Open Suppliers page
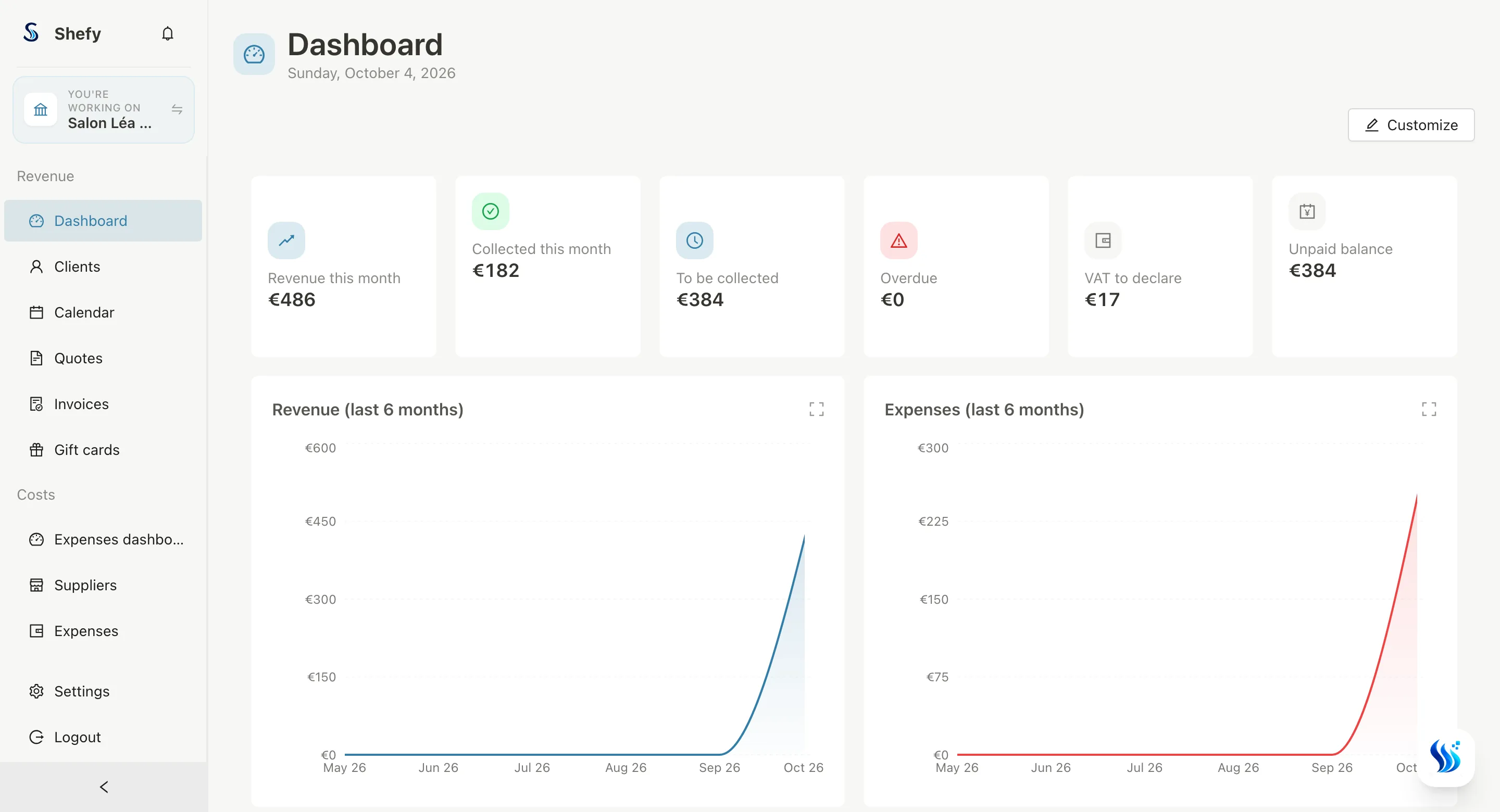 click(x=103, y=585)
